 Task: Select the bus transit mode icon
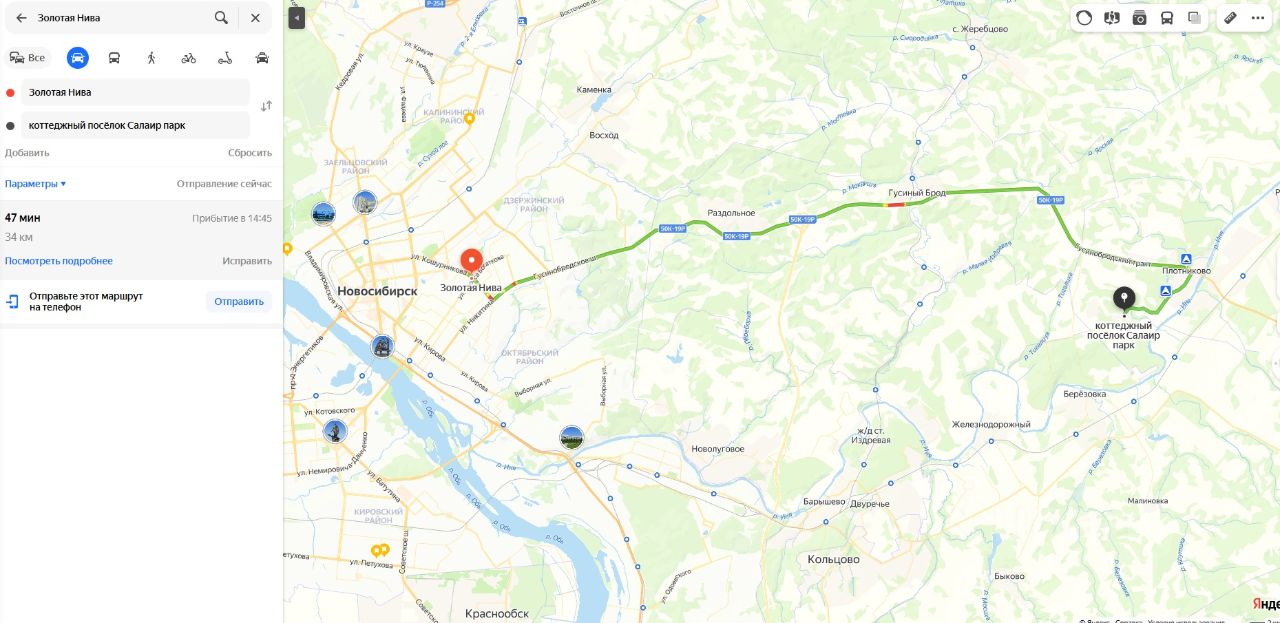click(115, 58)
